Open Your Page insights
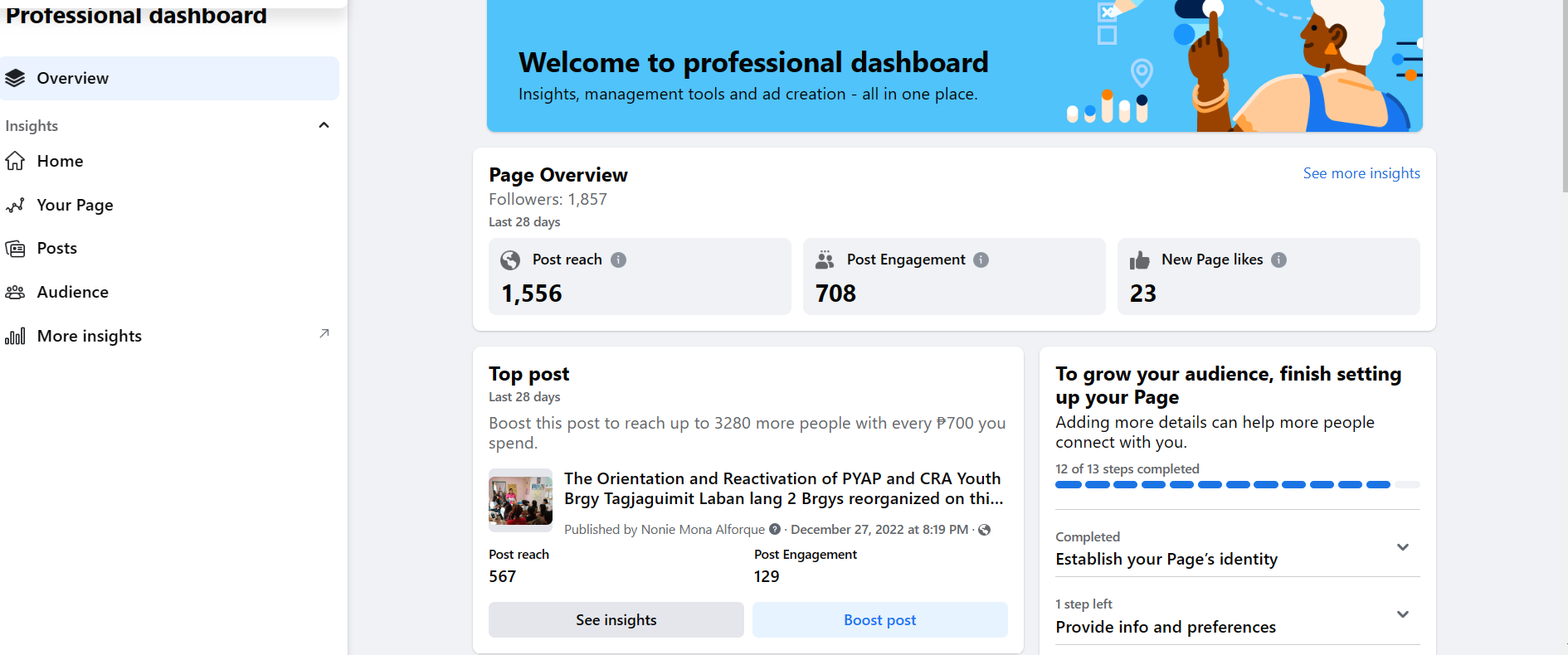The height and width of the screenshot is (655, 1568). pyautogui.click(x=169, y=205)
